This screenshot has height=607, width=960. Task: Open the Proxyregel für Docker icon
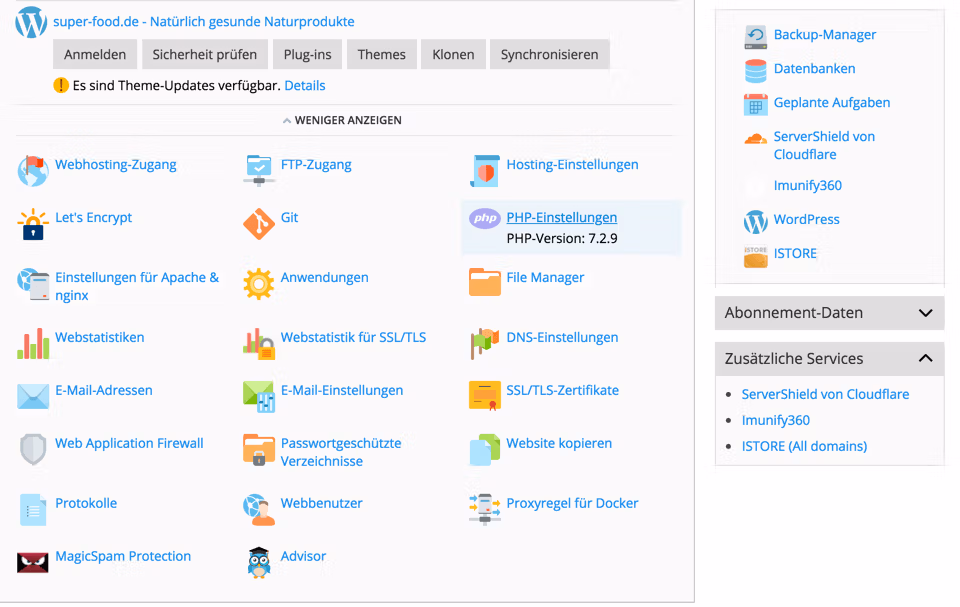click(485, 508)
